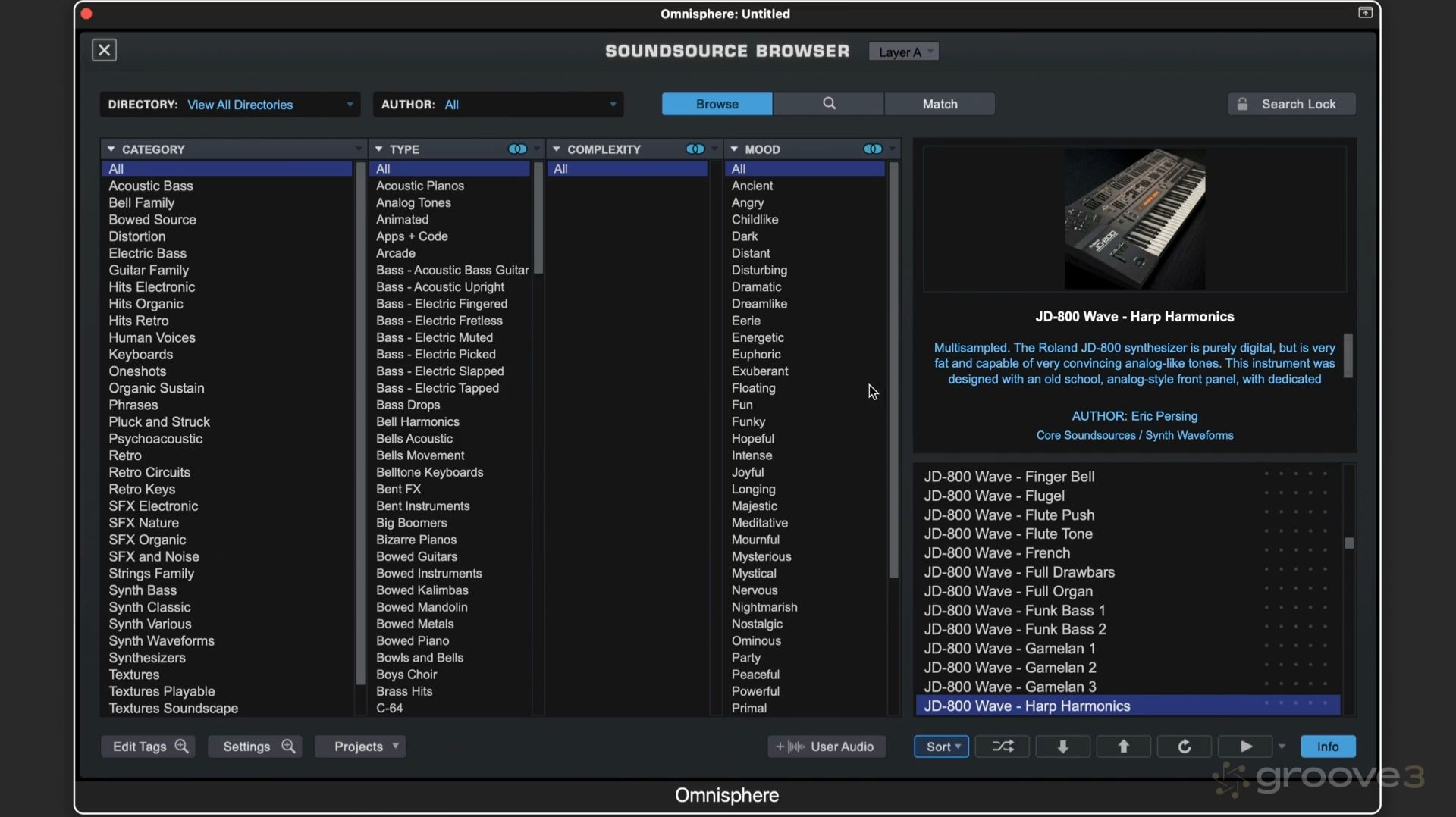Click the refresh icon button

click(x=1185, y=747)
